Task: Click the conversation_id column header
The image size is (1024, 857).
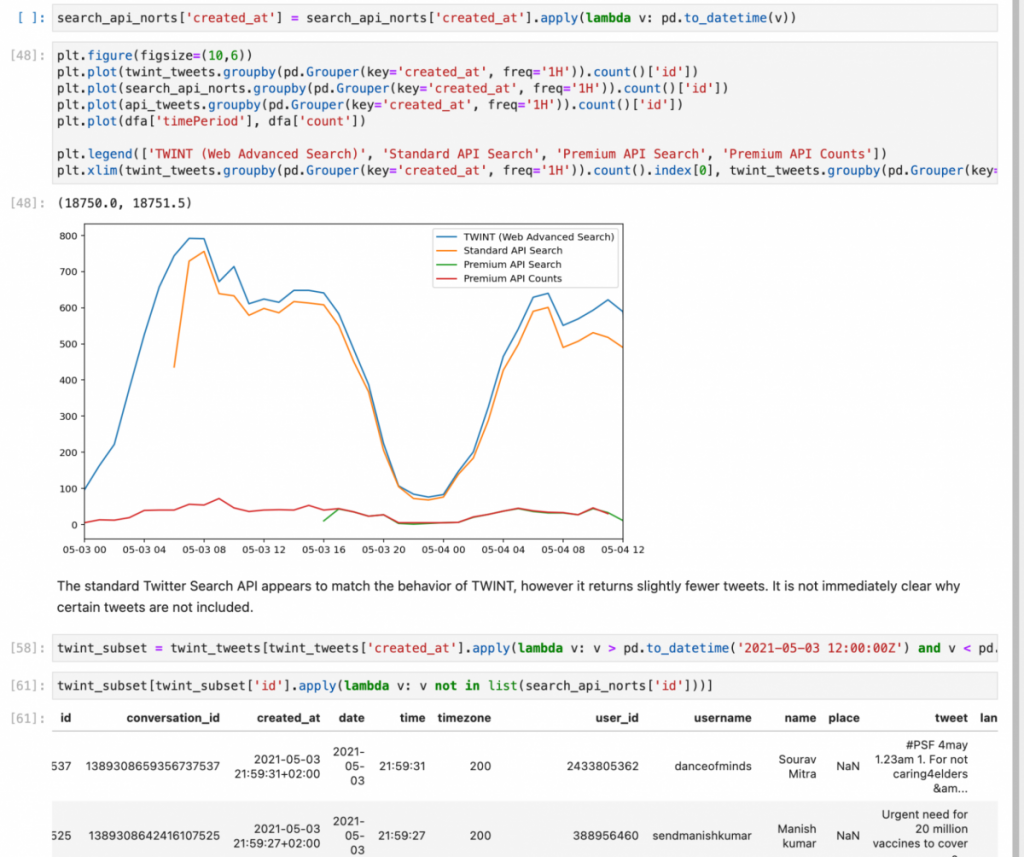Action: (x=173, y=718)
